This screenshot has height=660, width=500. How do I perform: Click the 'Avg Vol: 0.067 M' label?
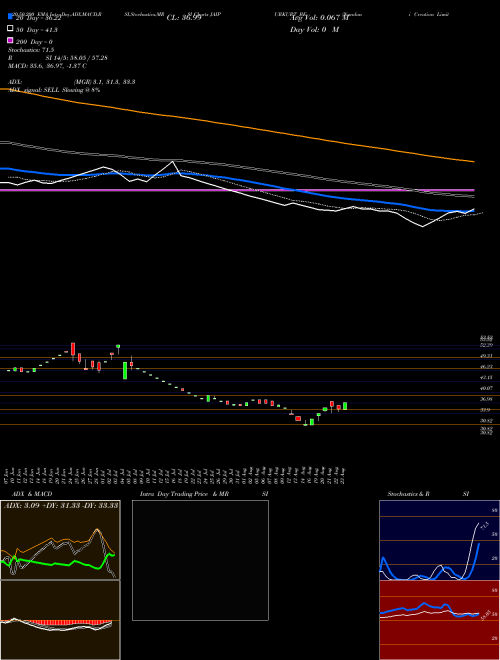click(319, 18)
